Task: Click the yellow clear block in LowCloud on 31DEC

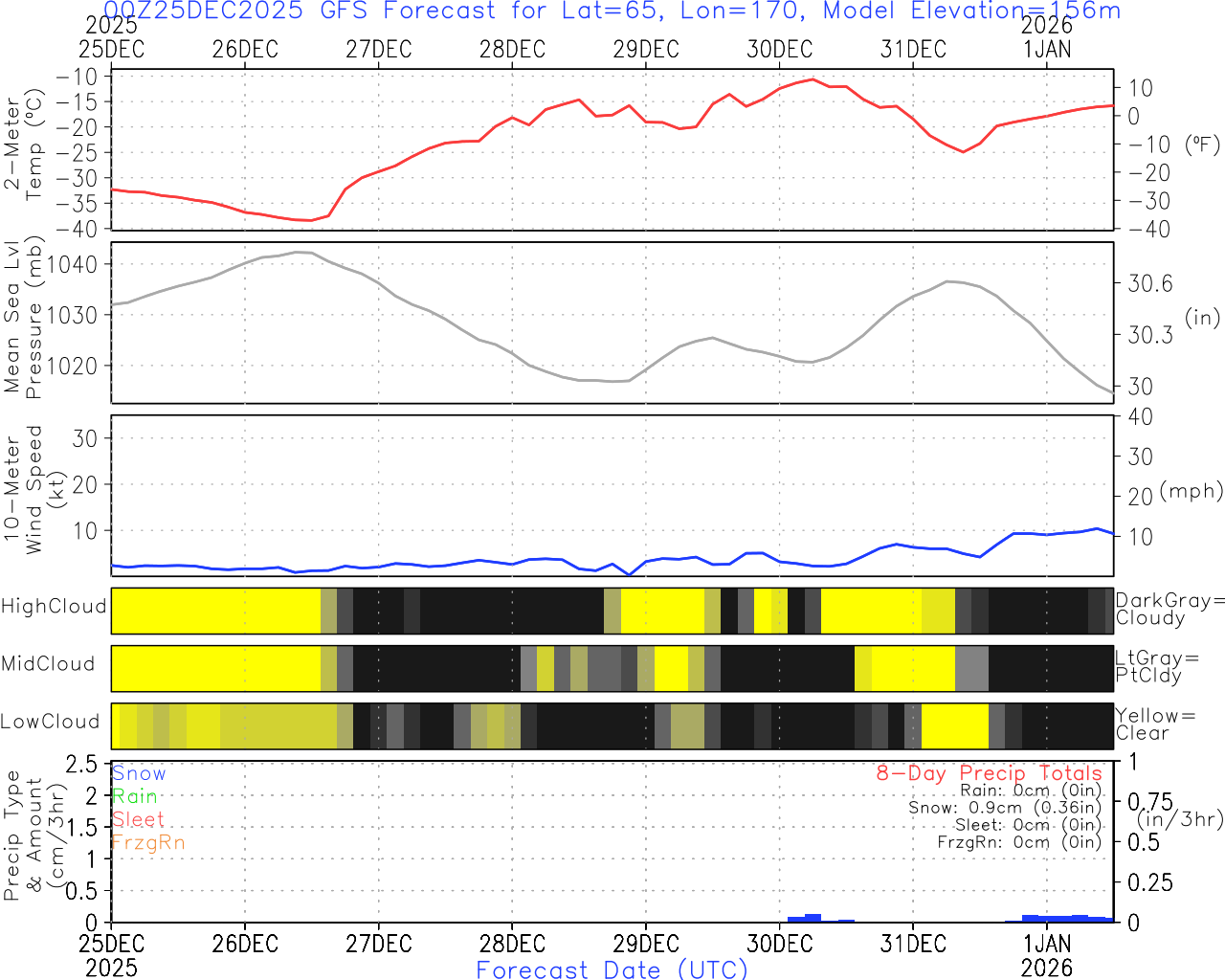Action: (x=955, y=726)
